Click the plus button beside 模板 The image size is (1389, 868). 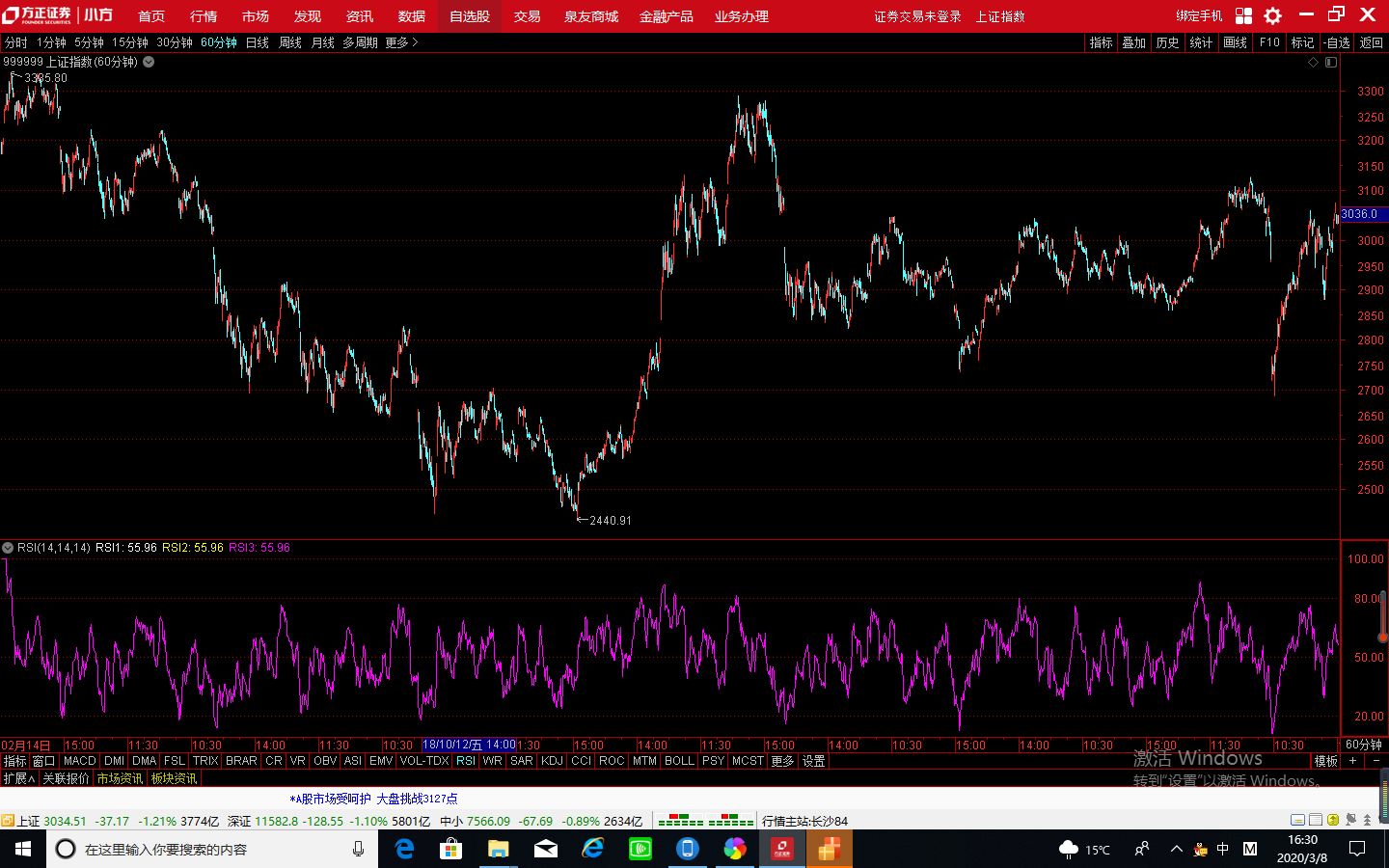tap(1352, 761)
